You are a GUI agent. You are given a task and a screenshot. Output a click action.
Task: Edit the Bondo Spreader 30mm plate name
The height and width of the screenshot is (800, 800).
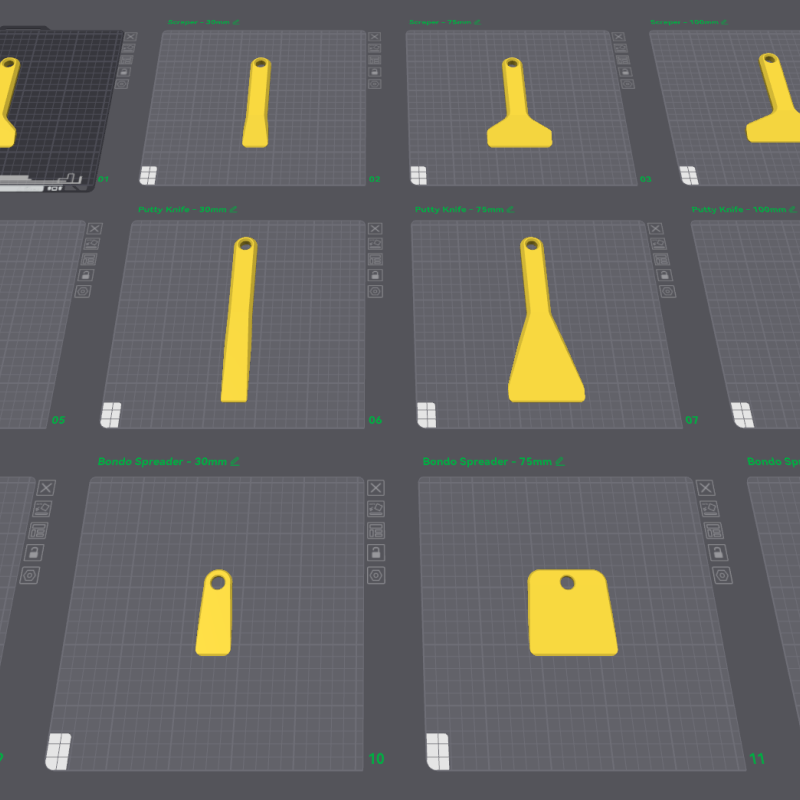pyautogui.click(x=235, y=462)
